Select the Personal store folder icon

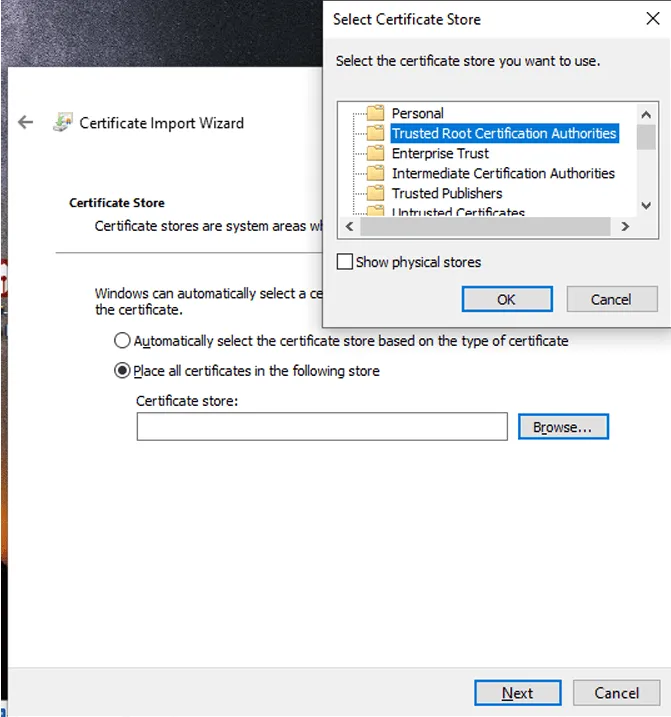(376, 112)
